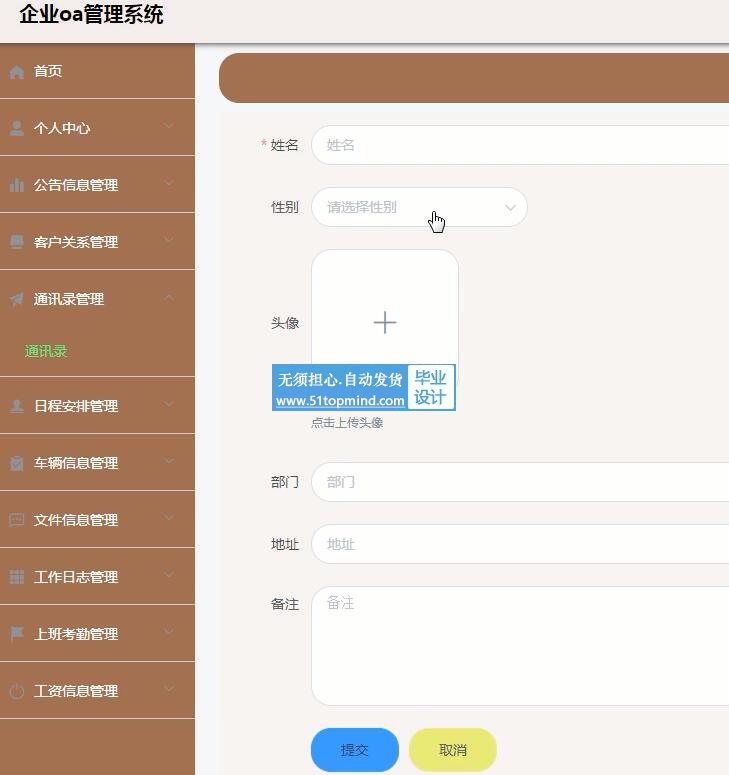Select the 通讯录 submenu entry
729x775 pixels.
[x=46, y=351]
